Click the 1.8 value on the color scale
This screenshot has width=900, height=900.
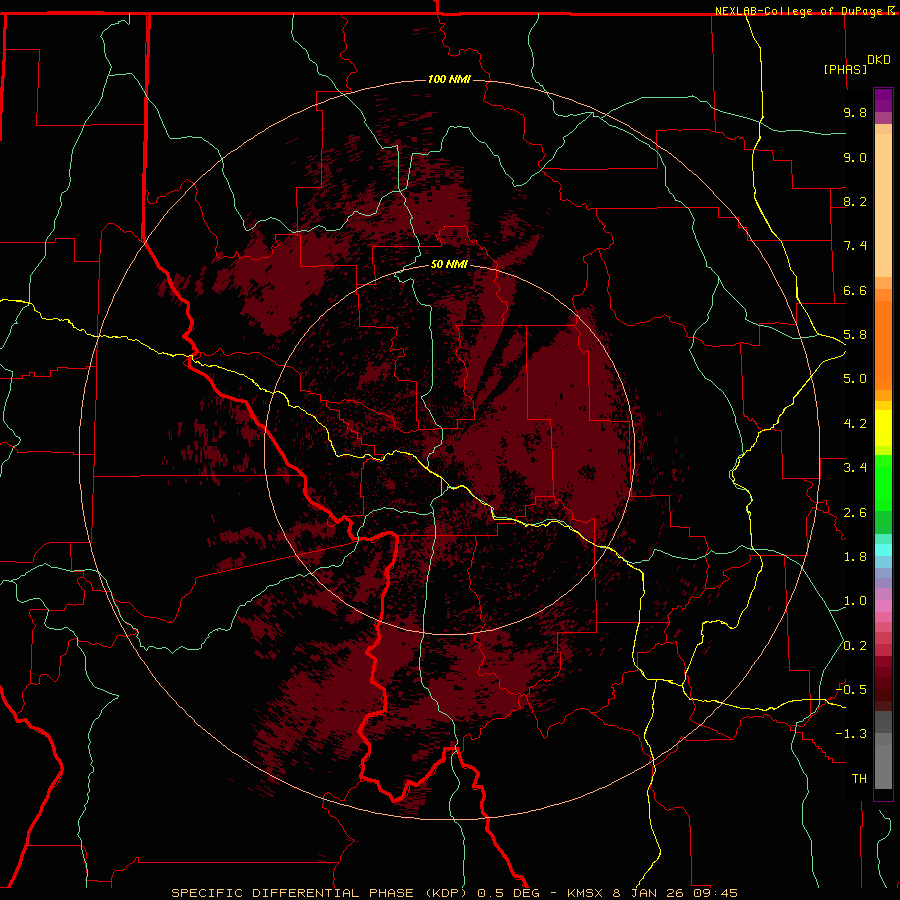pyautogui.click(x=855, y=557)
